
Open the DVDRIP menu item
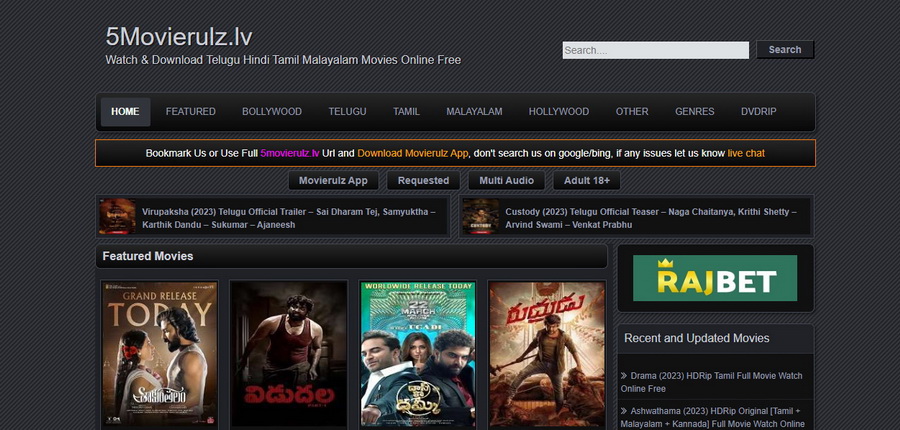(x=758, y=111)
